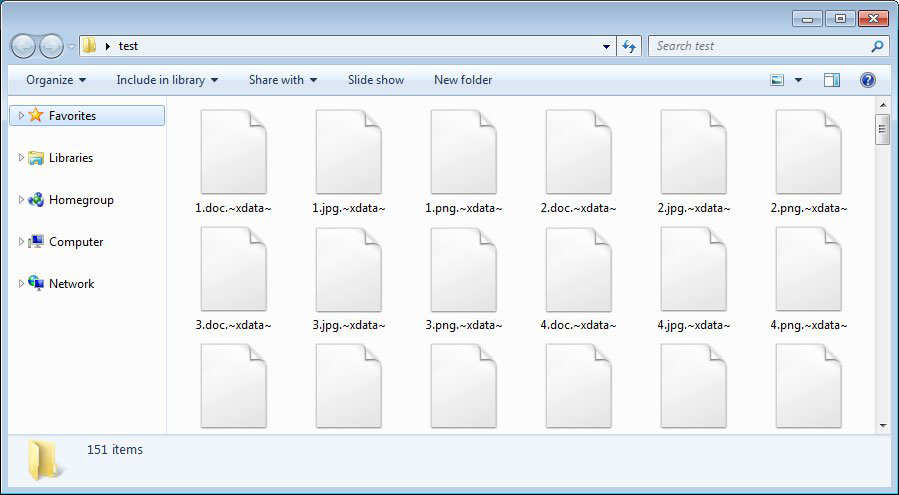The height and width of the screenshot is (495, 899).
Task: Select the 4.doc.~xdata~ file icon
Action: click(x=579, y=269)
